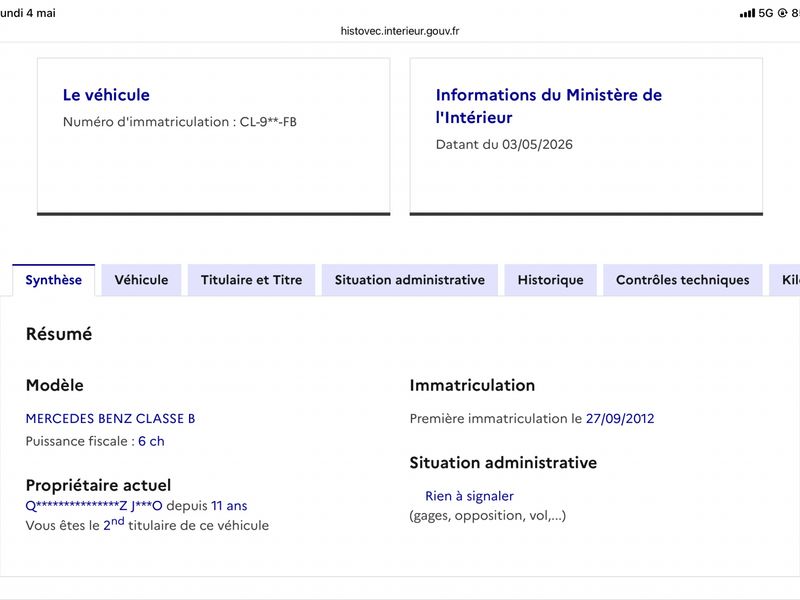The image size is (800, 600).
Task: Click the Immatriculation heading
Action: [x=472, y=385]
